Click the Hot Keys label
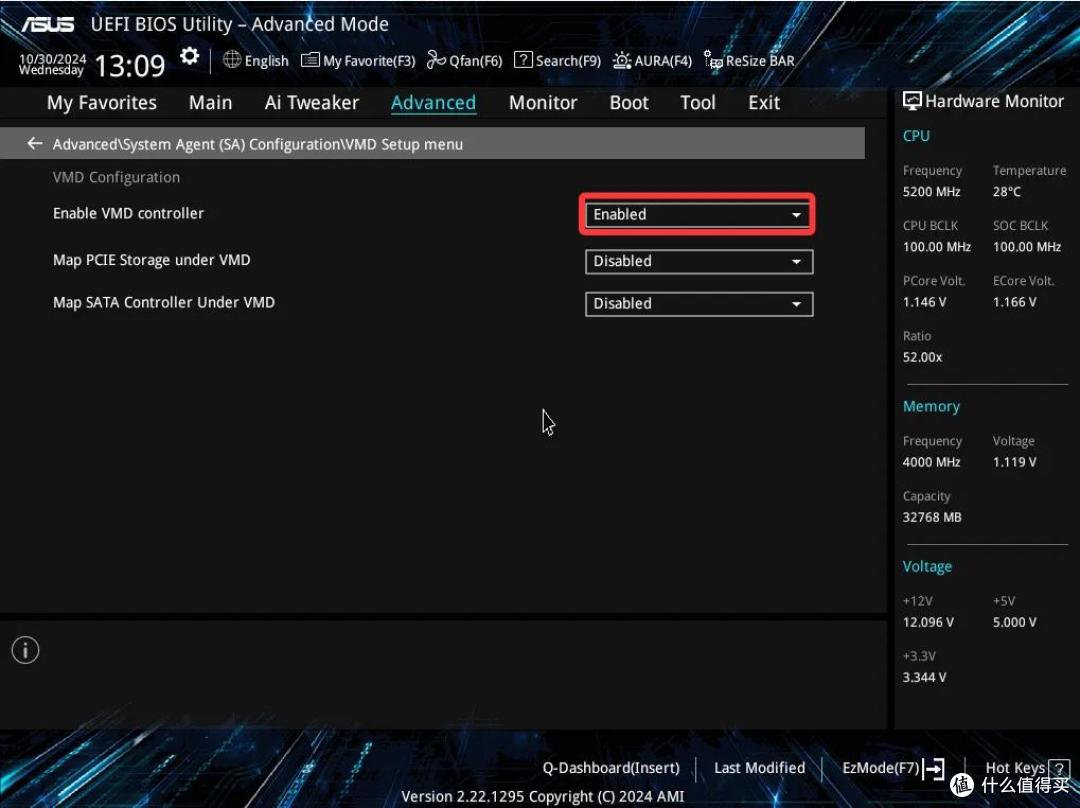This screenshot has width=1080, height=808. (x=1015, y=768)
